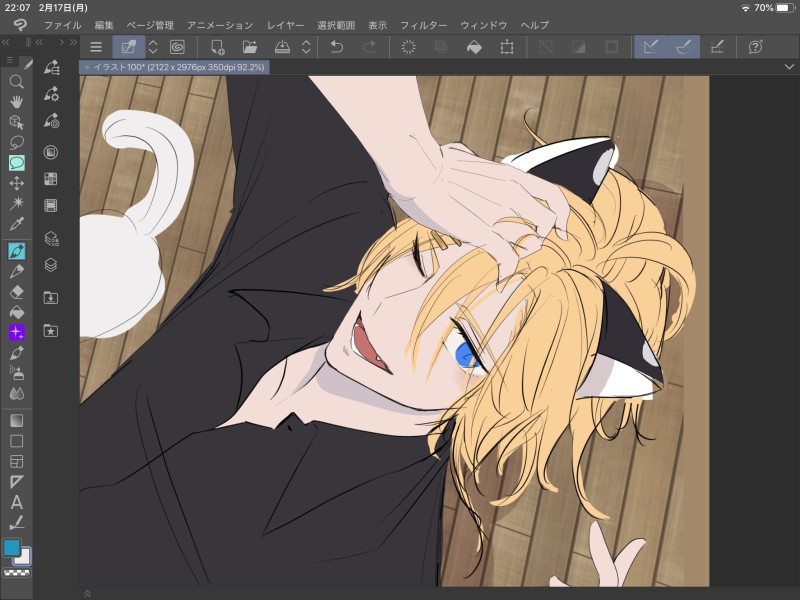Redo with the forward arrow
This screenshot has width=800, height=600.
(369, 47)
